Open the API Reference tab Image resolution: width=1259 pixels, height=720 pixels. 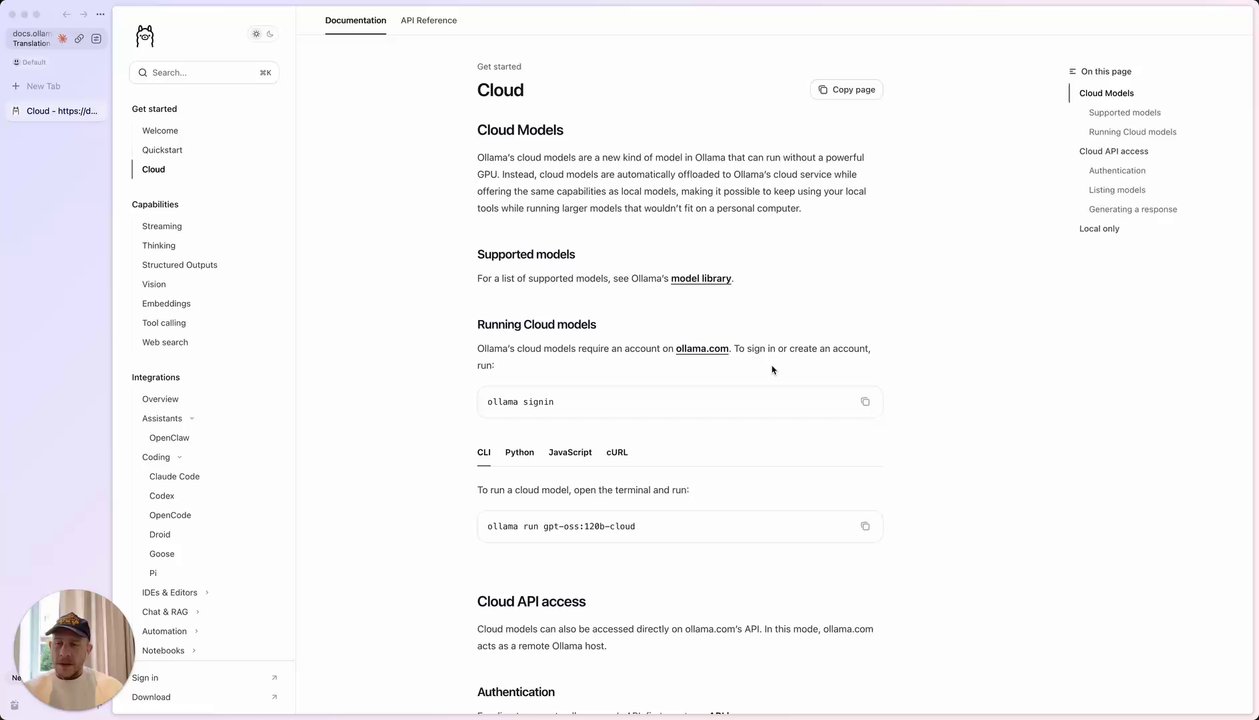click(x=428, y=20)
